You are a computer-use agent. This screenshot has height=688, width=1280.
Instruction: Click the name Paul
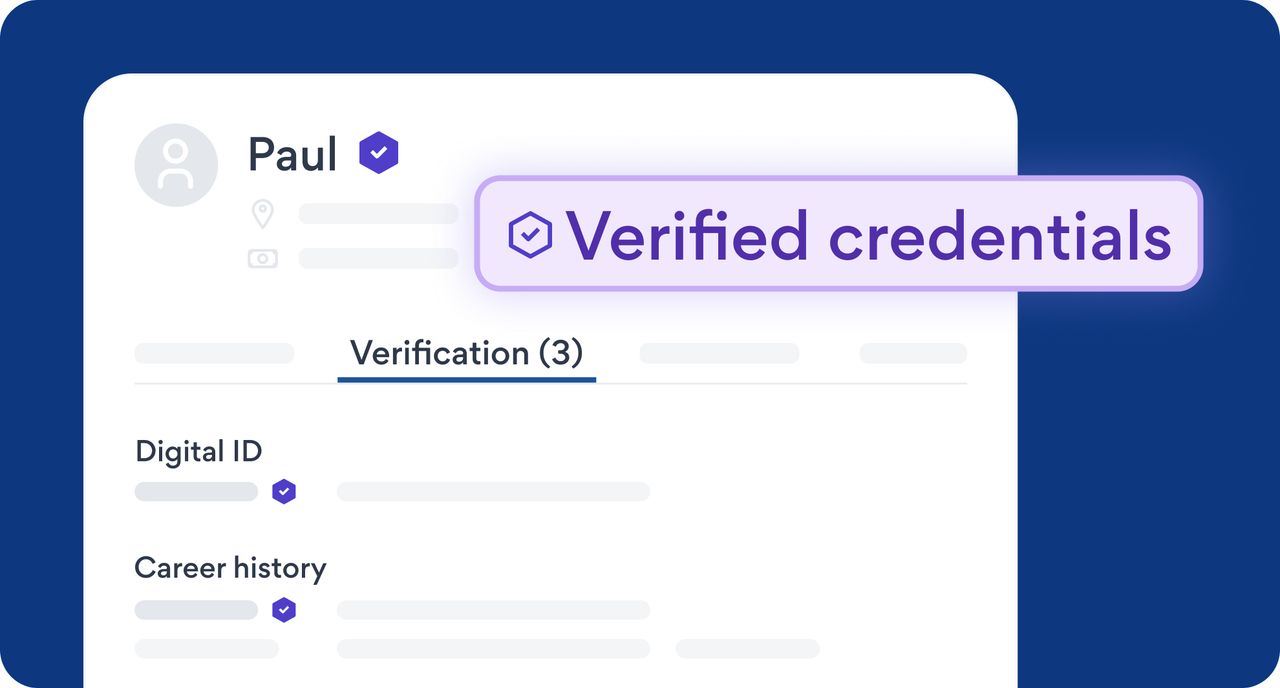pos(292,154)
